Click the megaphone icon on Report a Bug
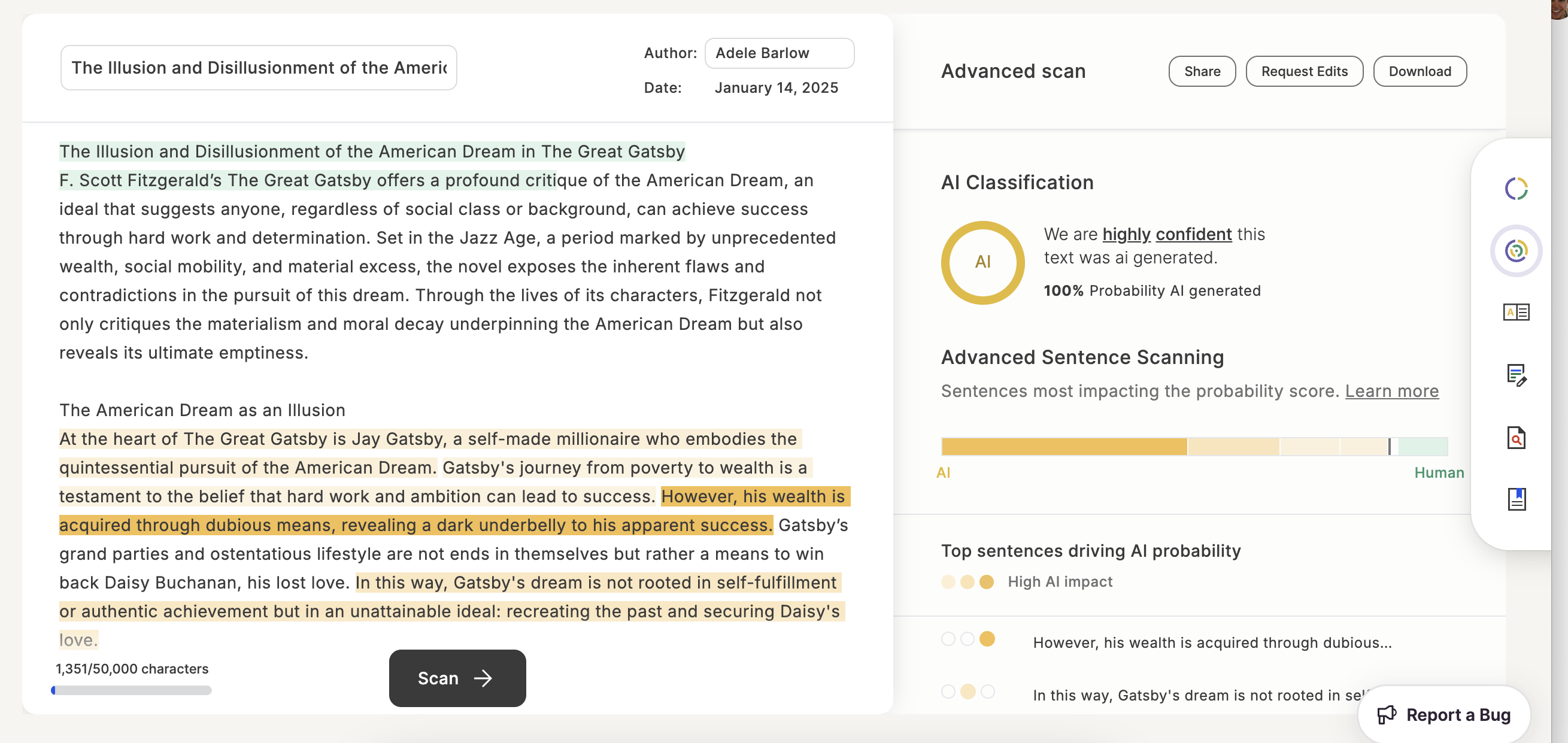 1387,714
